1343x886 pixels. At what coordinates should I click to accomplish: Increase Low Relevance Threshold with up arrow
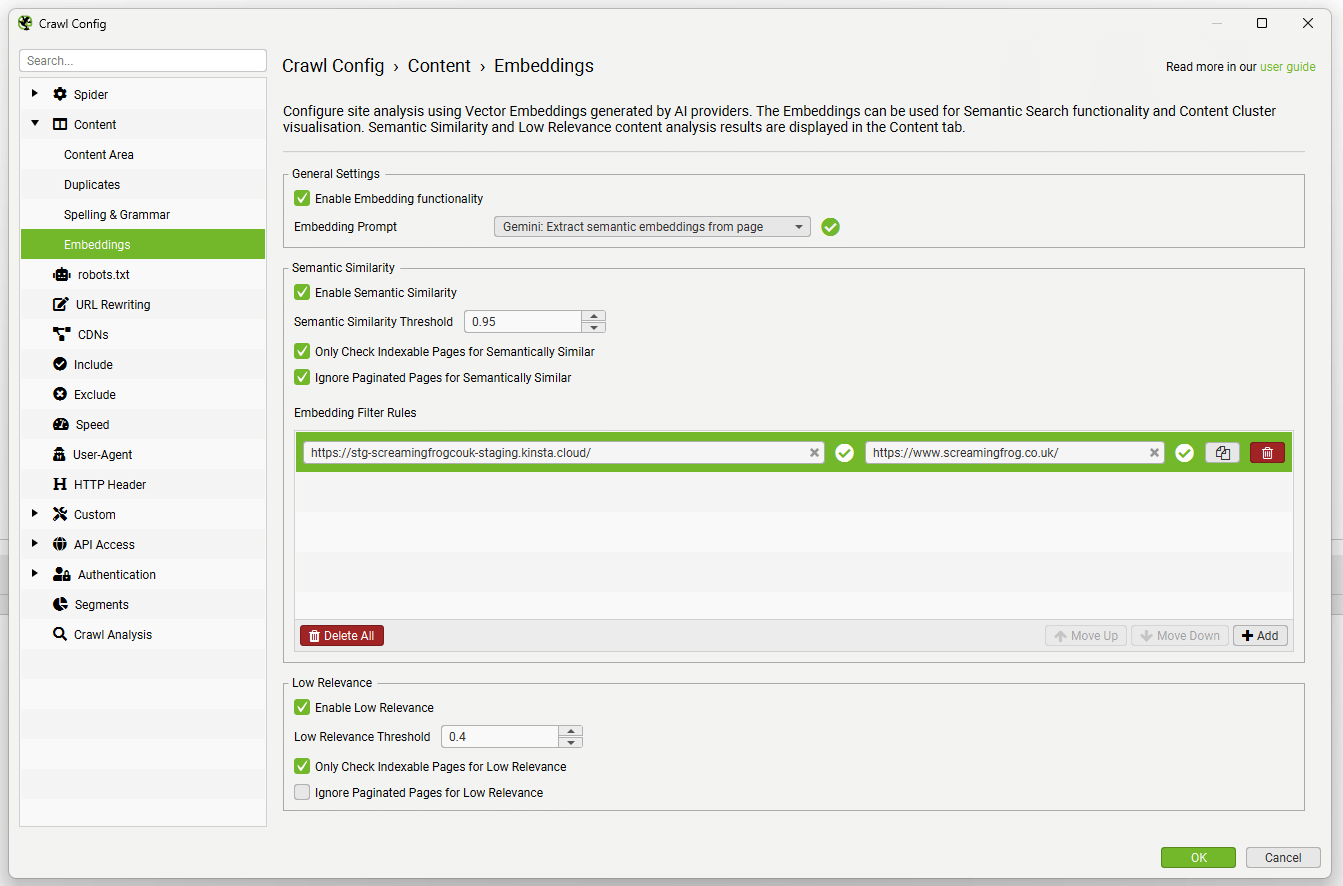[571, 731]
